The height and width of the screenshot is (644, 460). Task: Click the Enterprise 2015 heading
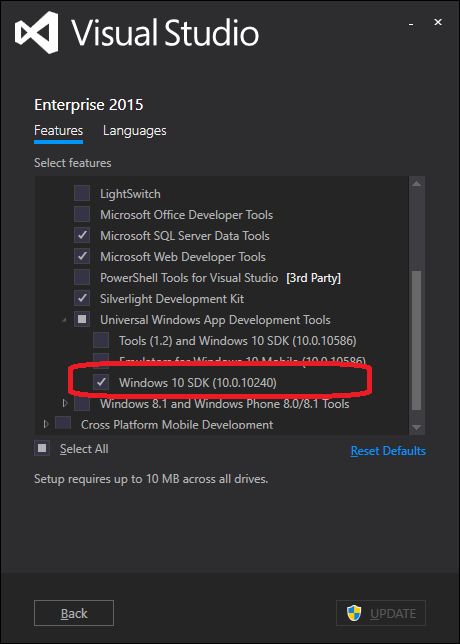(89, 105)
